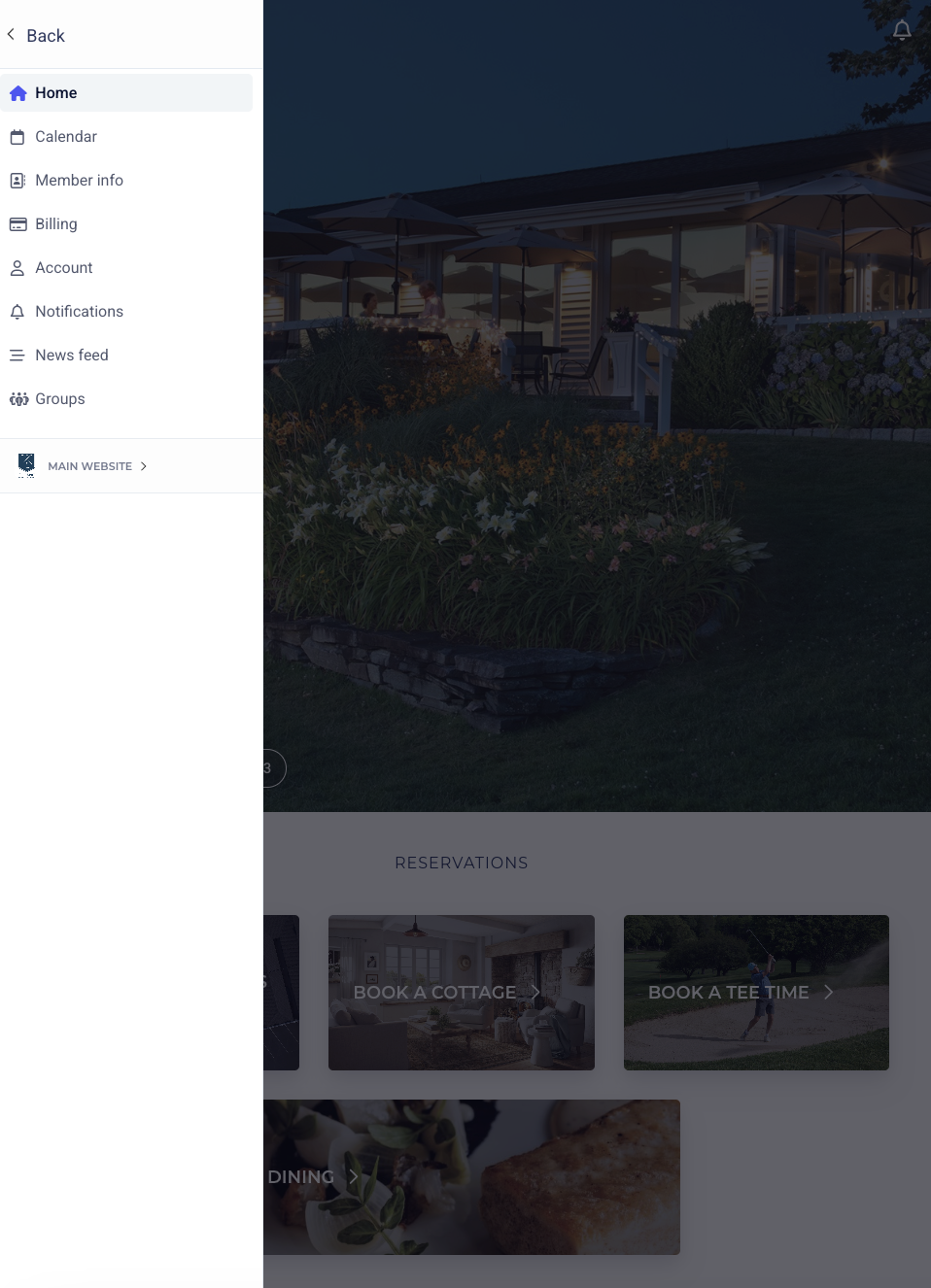931x1288 pixels.
Task: Open notification bell at top right
Action: click(x=902, y=30)
